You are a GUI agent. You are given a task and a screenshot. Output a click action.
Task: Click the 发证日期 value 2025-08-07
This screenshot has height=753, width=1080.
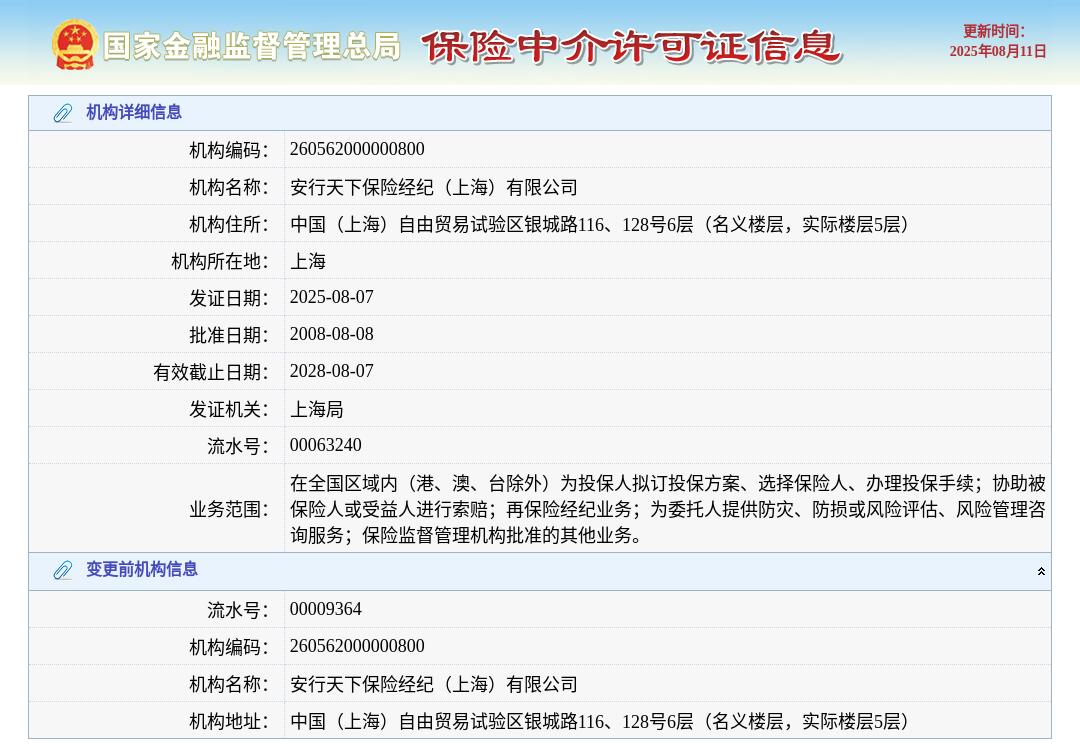pyautogui.click(x=331, y=297)
